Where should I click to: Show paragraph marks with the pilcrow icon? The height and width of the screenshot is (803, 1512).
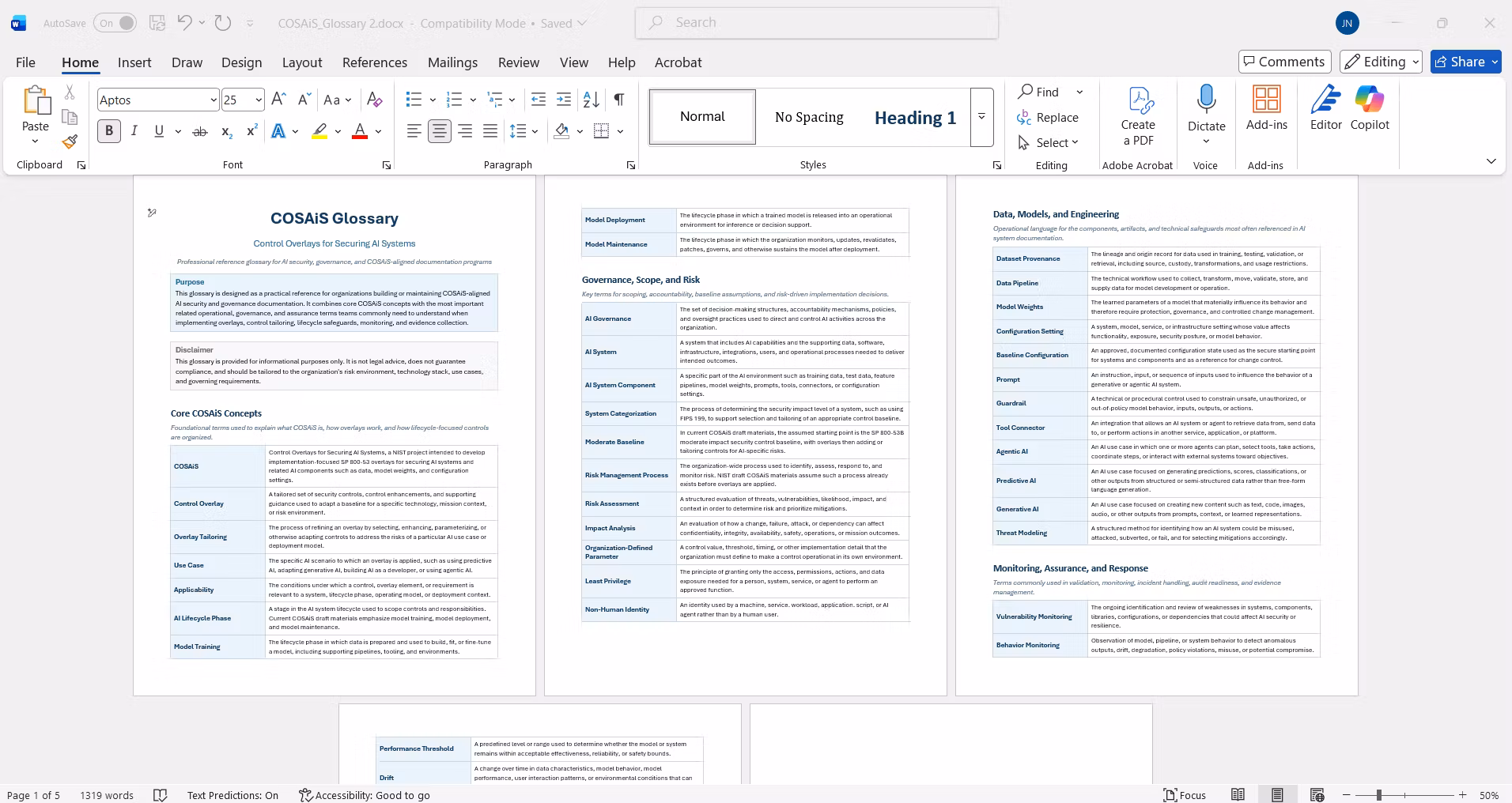pos(619,100)
